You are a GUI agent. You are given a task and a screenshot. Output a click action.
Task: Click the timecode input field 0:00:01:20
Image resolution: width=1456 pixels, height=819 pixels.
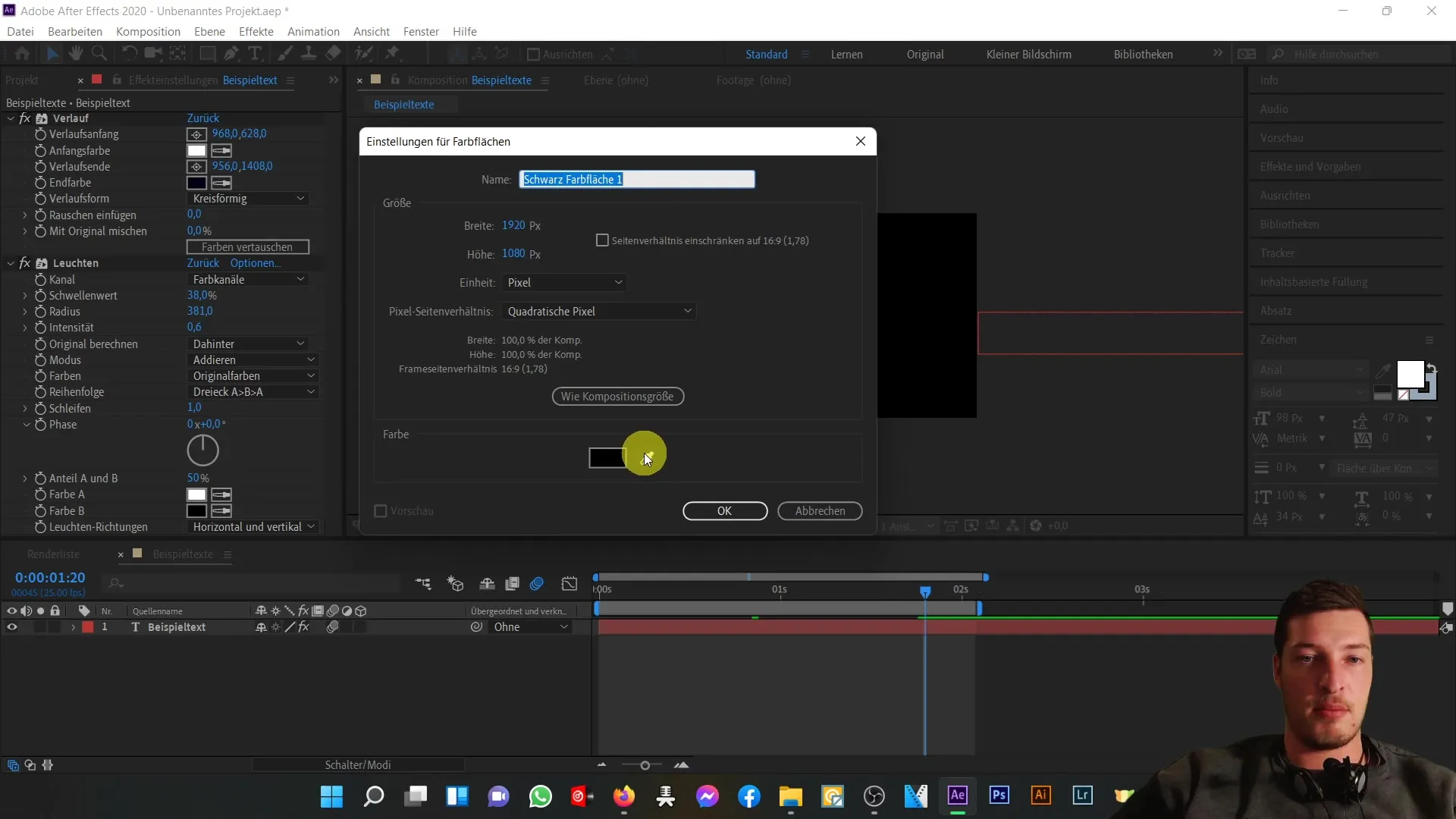[x=50, y=577]
